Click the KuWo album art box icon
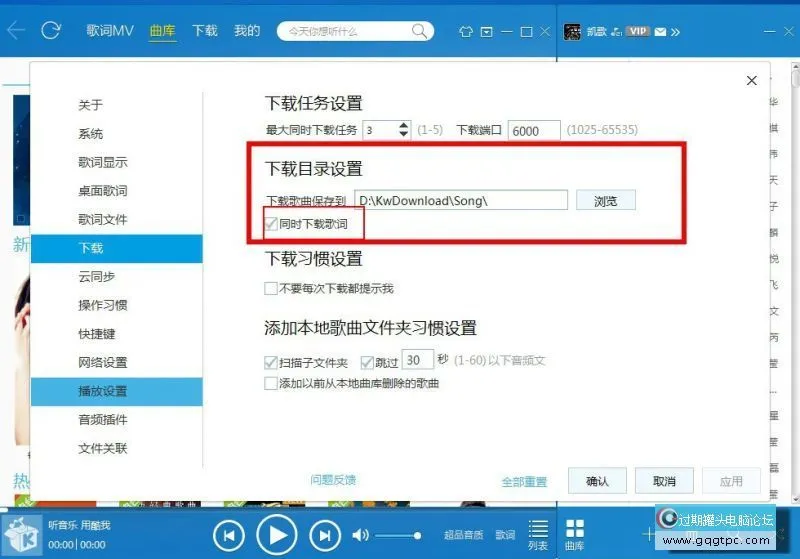 (21, 536)
